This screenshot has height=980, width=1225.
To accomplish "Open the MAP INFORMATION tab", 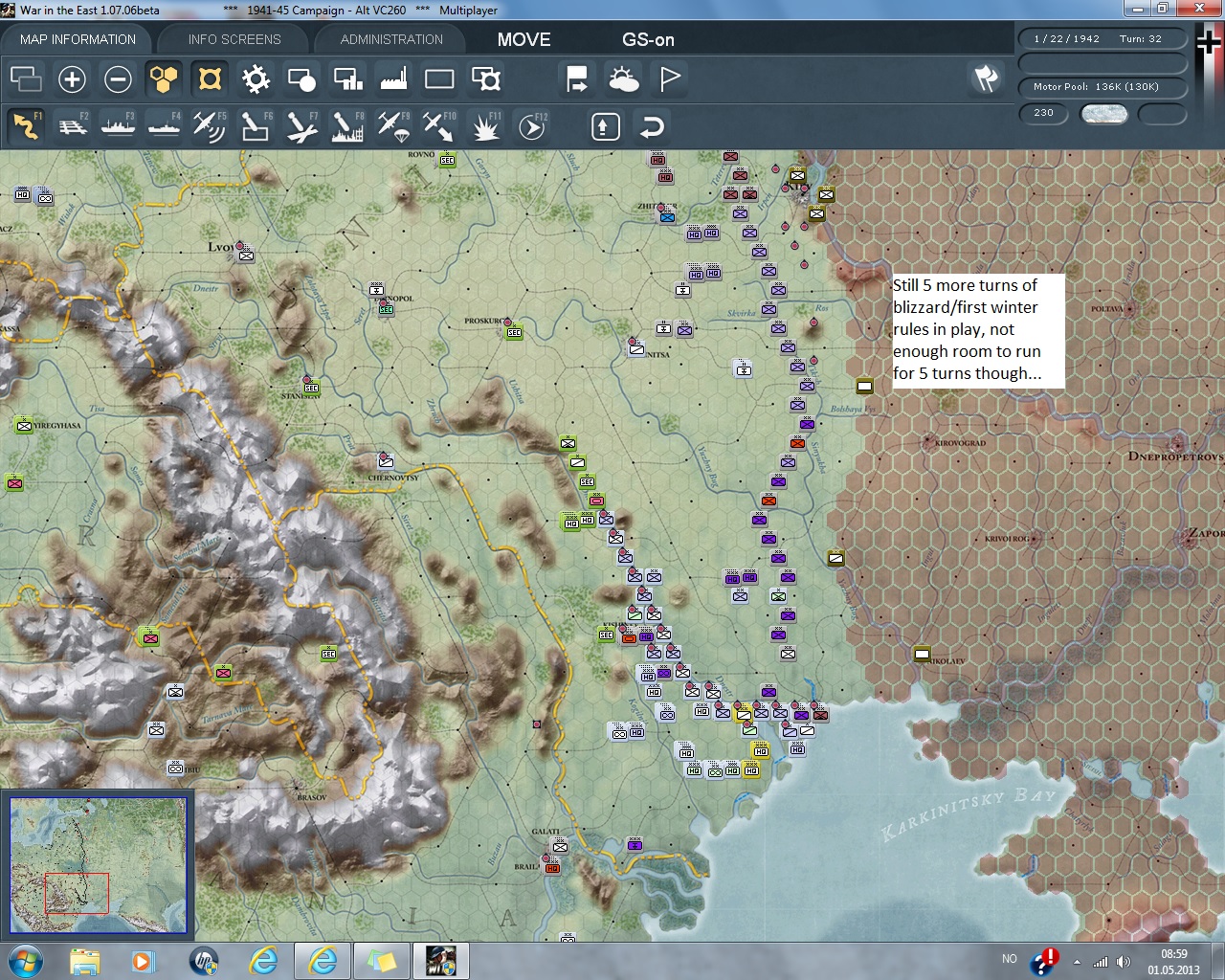I will (x=78, y=39).
